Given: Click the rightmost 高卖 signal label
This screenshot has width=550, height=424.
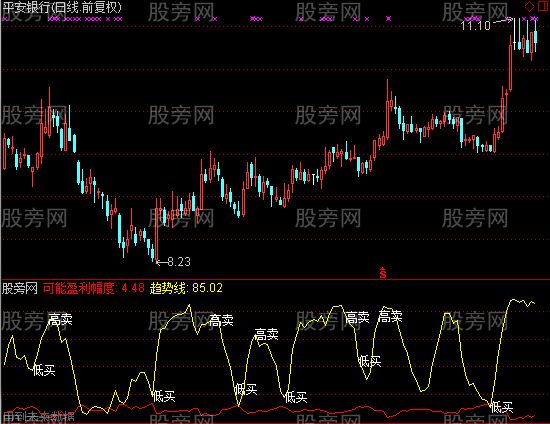Looking at the screenshot, I should (390, 316).
